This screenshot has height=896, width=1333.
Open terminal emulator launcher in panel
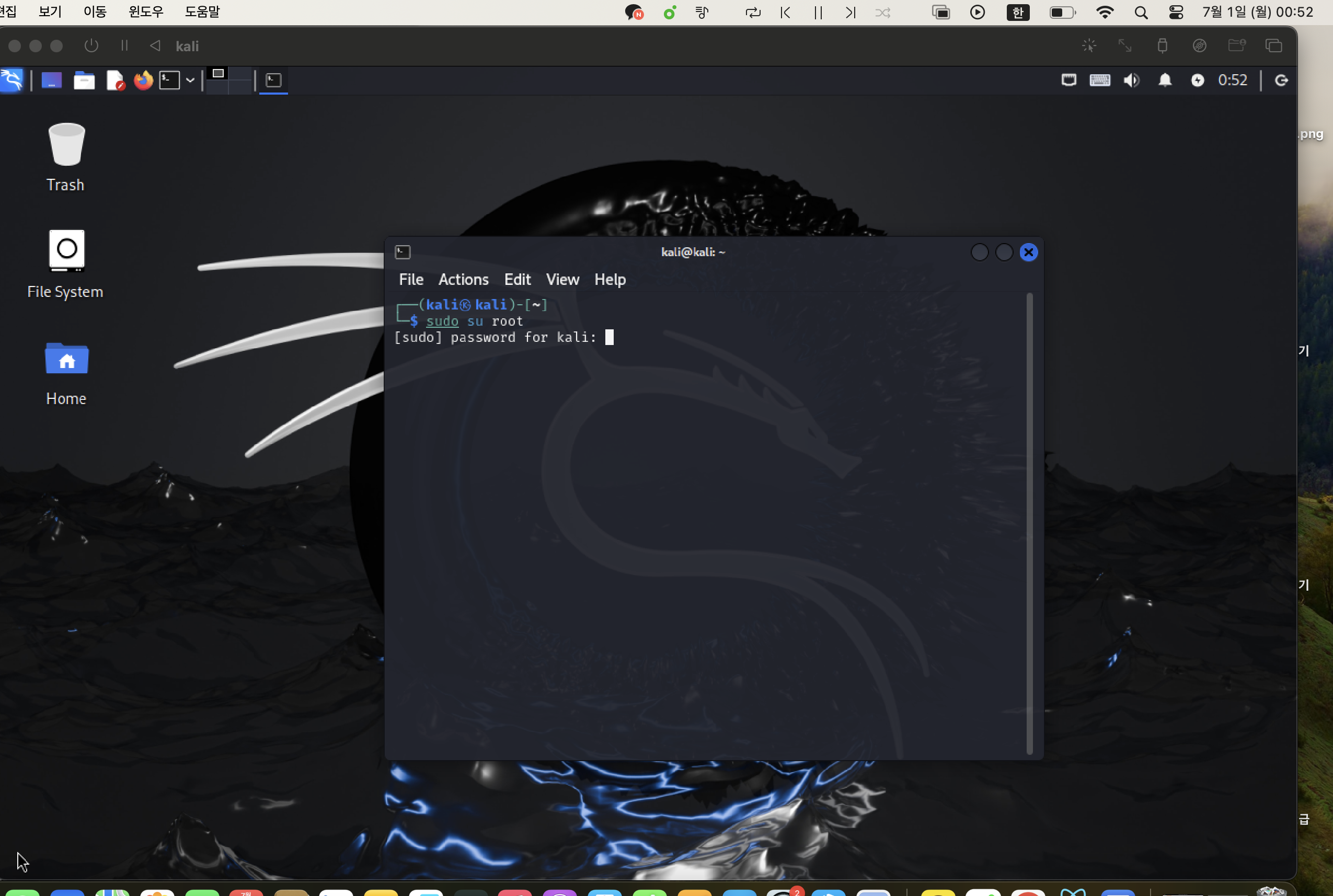(169, 80)
